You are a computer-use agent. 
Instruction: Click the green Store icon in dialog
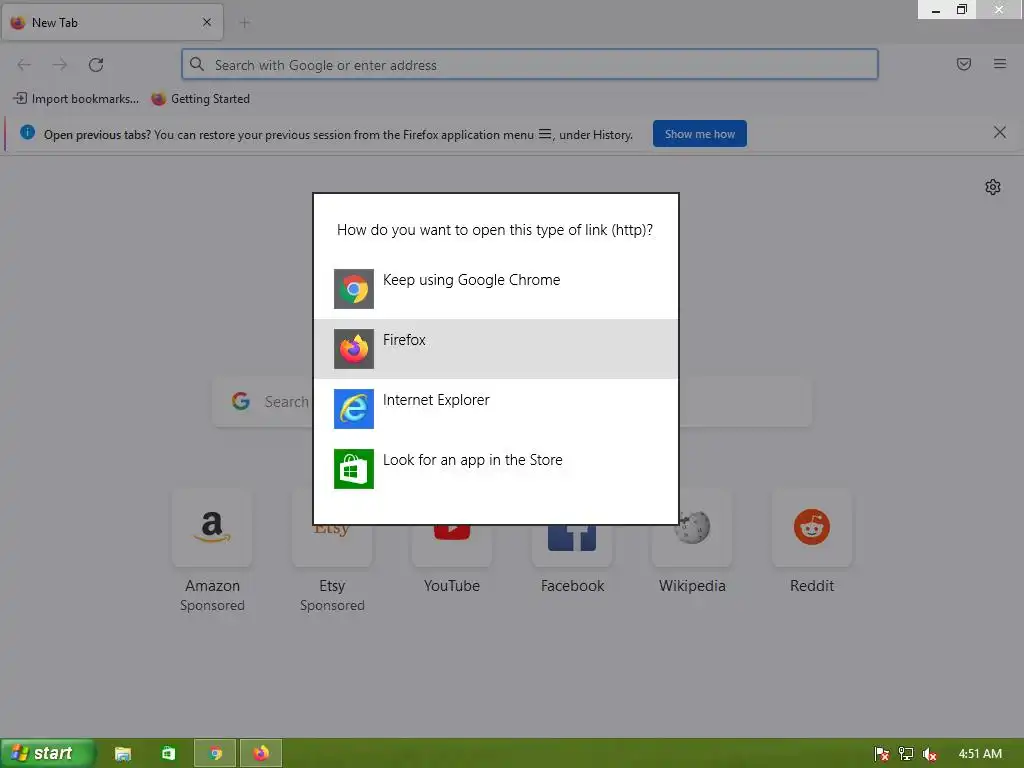(x=354, y=469)
